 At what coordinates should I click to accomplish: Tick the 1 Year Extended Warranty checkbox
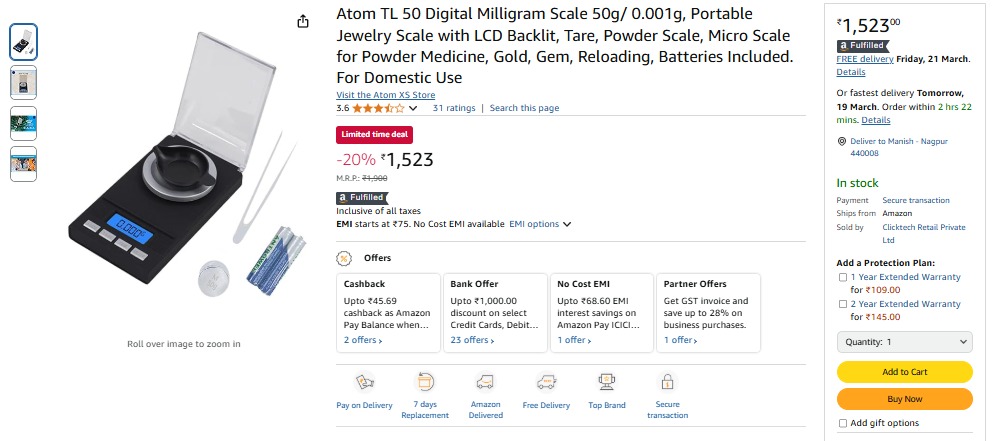pyautogui.click(x=842, y=277)
